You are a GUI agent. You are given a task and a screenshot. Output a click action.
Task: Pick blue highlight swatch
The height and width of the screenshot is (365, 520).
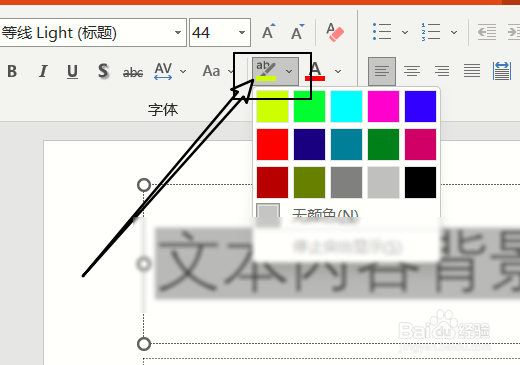coord(421,106)
